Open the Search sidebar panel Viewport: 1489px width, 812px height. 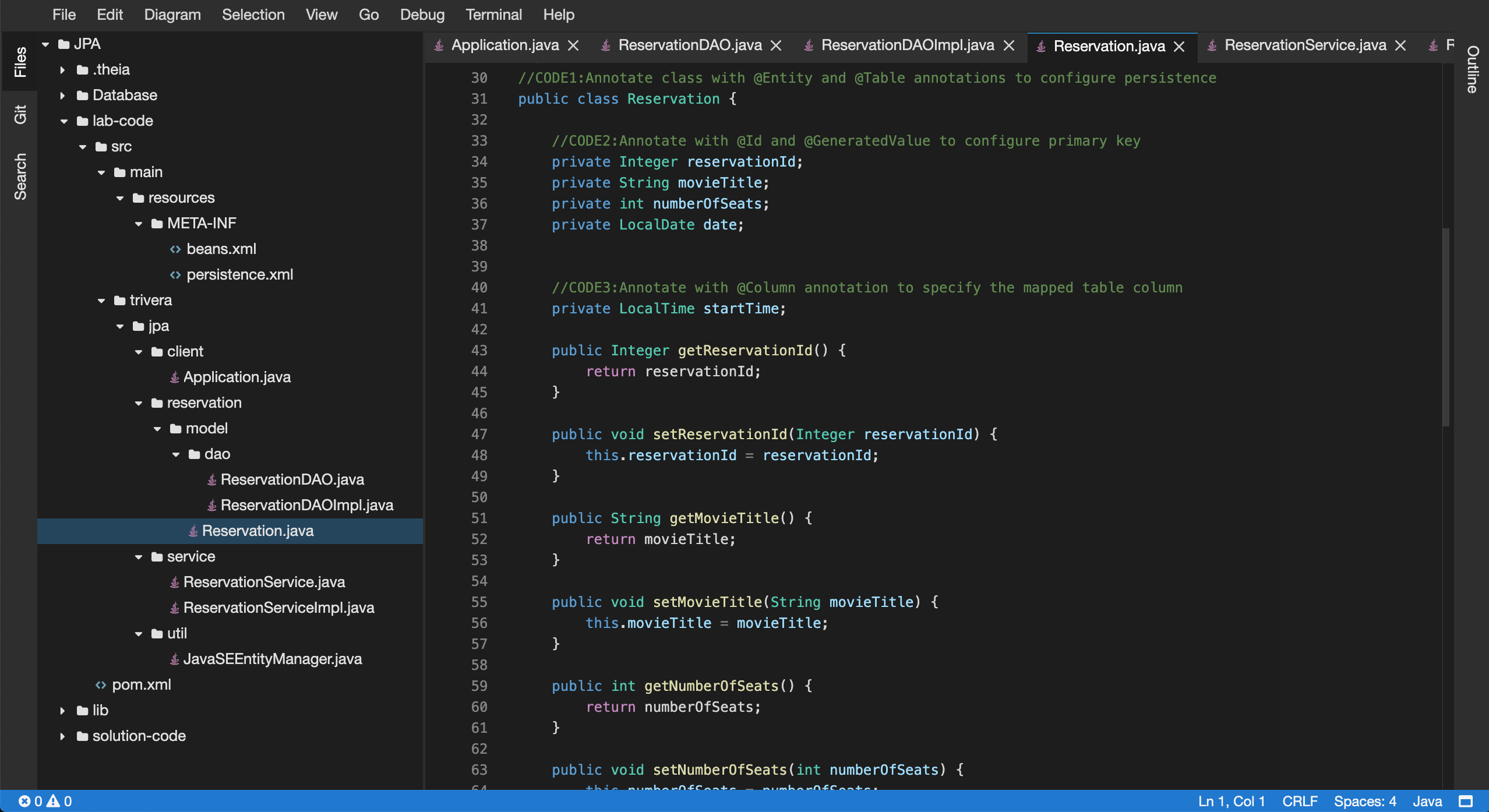pos(20,176)
